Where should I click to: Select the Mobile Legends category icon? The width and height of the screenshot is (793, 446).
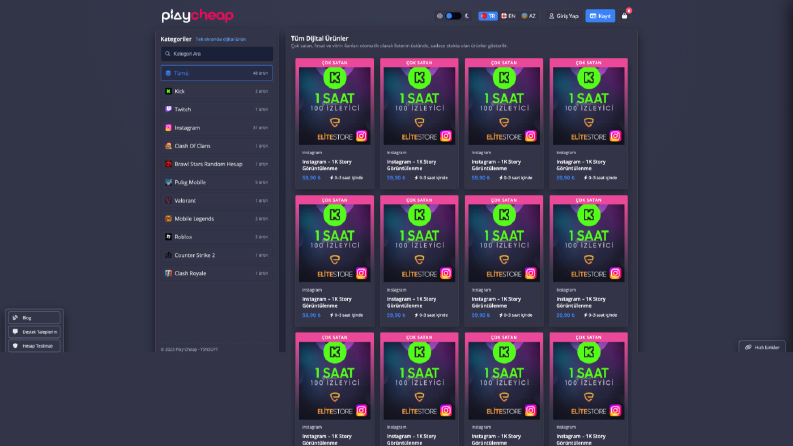(x=168, y=219)
